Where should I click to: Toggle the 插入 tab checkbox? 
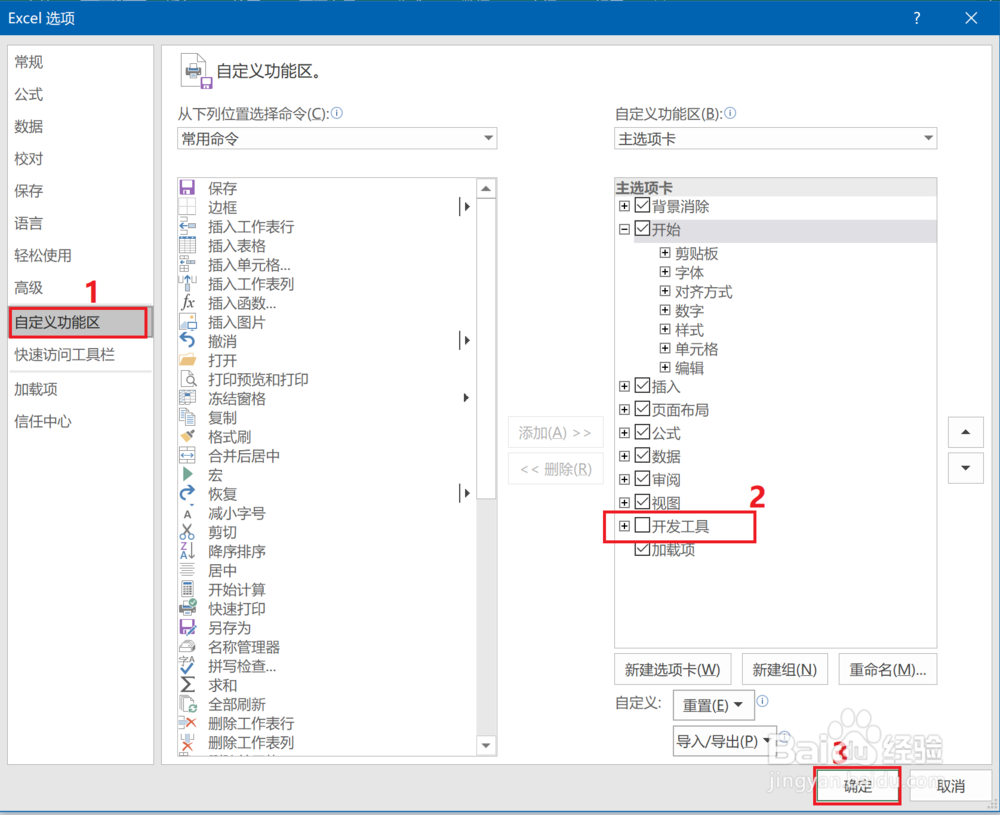click(x=642, y=385)
